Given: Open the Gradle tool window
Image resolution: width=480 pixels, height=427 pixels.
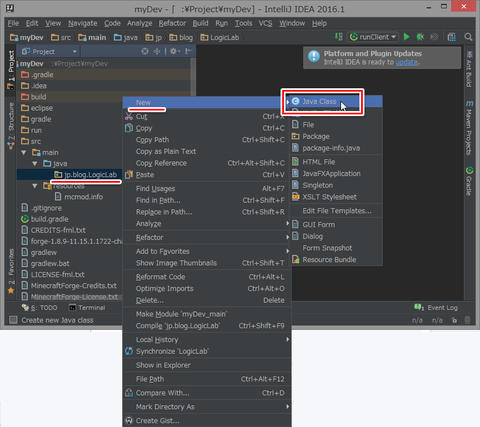Looking at the screenshot, I should coord(469,181).
